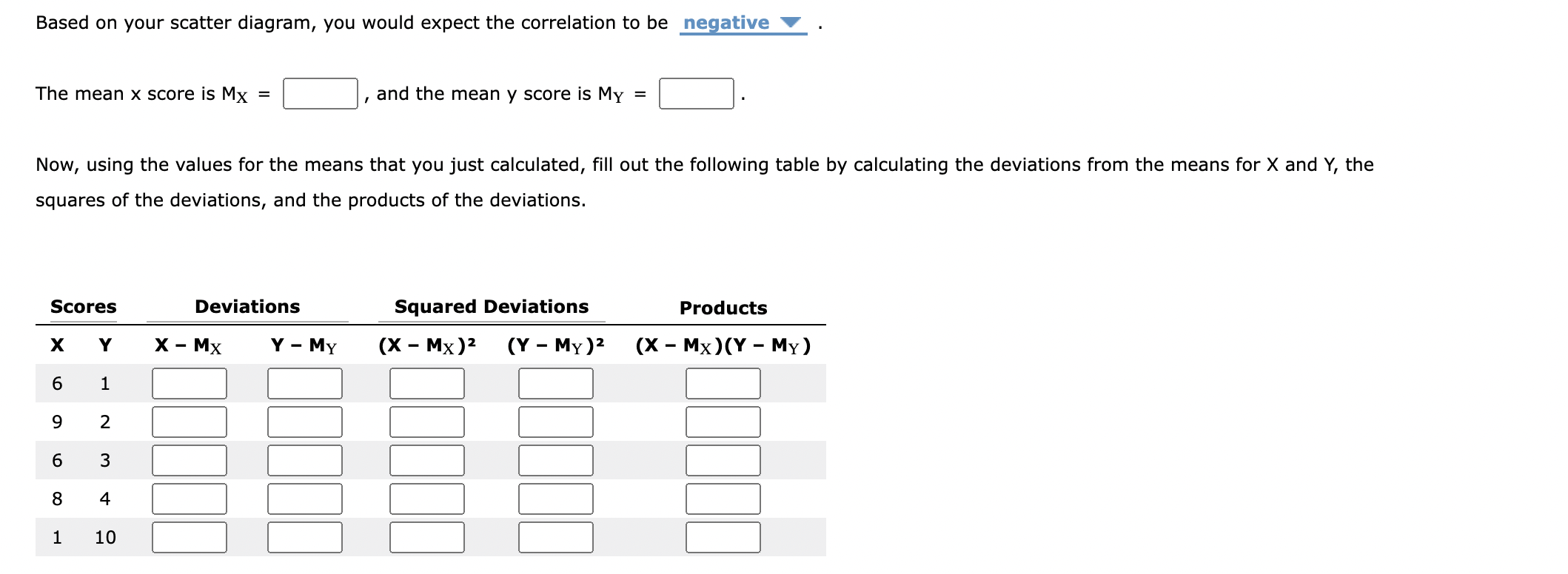Select the X − Mx box for scores 6 and 3

pyautogui.click(x=189, y=460)
